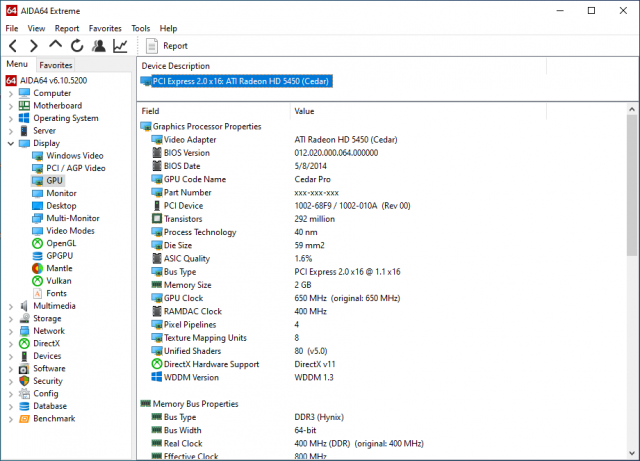The height and width of the screenshot is (461, 640).
Task: Select the PCI / AGP Video icon
Action: (x=37, y=168)
